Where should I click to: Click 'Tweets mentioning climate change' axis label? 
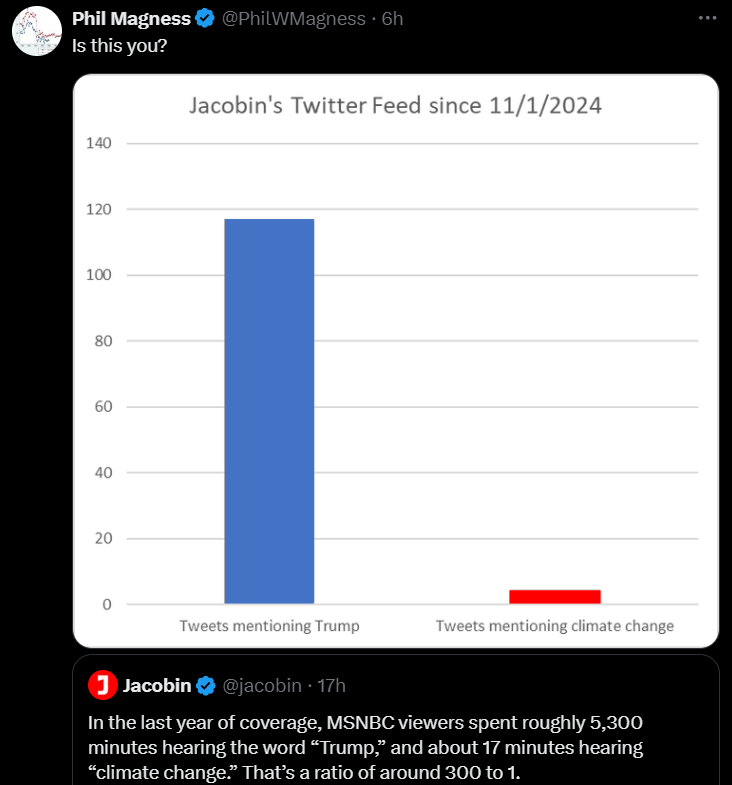click(x=555, y=626)
